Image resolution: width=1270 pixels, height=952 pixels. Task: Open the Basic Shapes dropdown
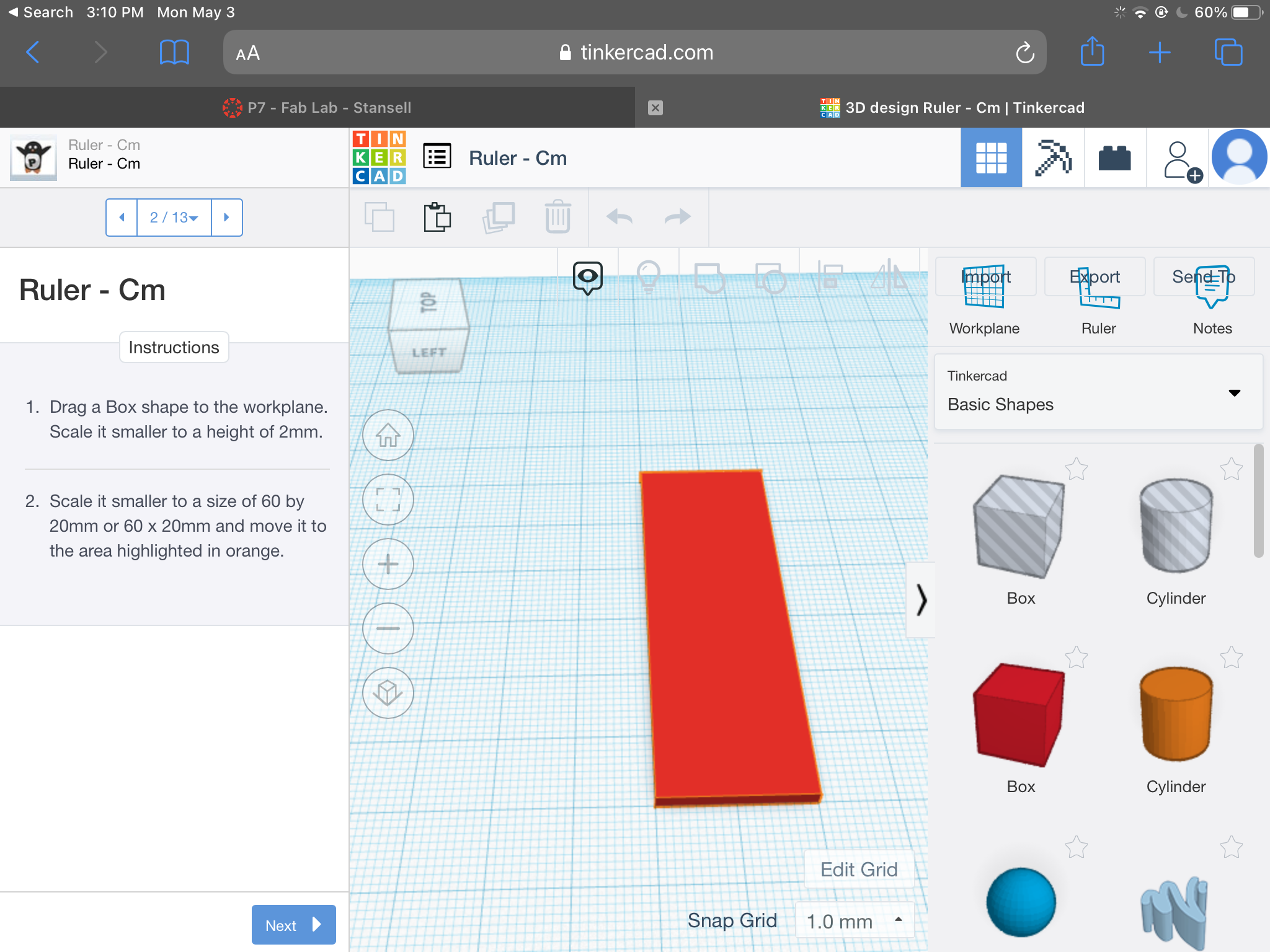pos(1098,392)
